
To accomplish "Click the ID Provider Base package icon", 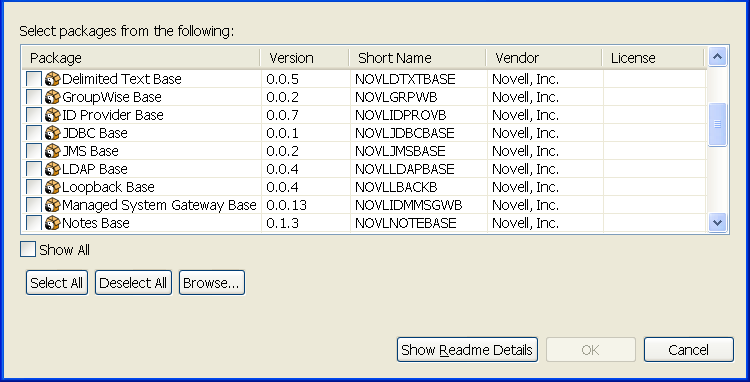I will coord(53,115).
